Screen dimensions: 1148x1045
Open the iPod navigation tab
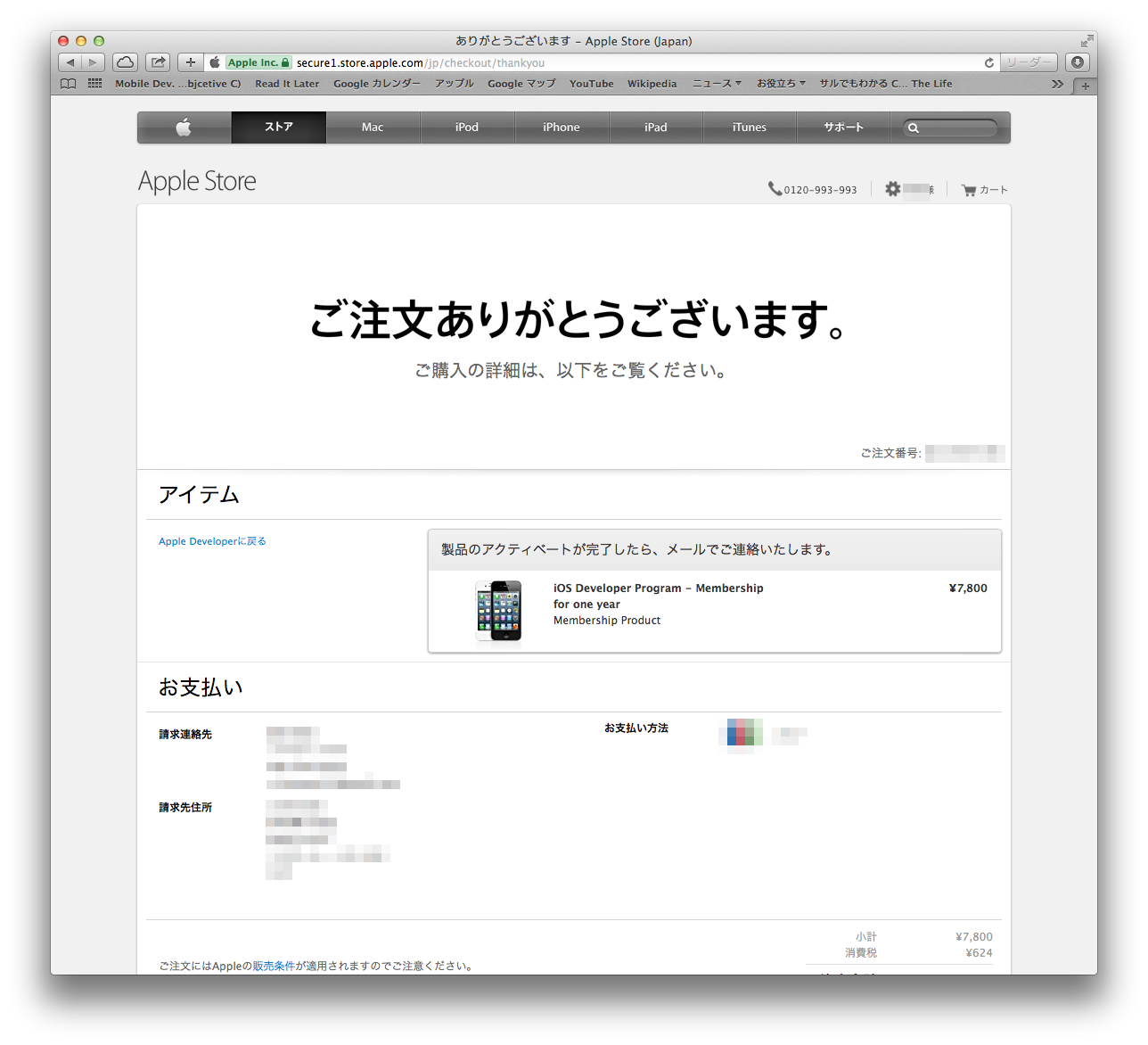tap(467, 128)
